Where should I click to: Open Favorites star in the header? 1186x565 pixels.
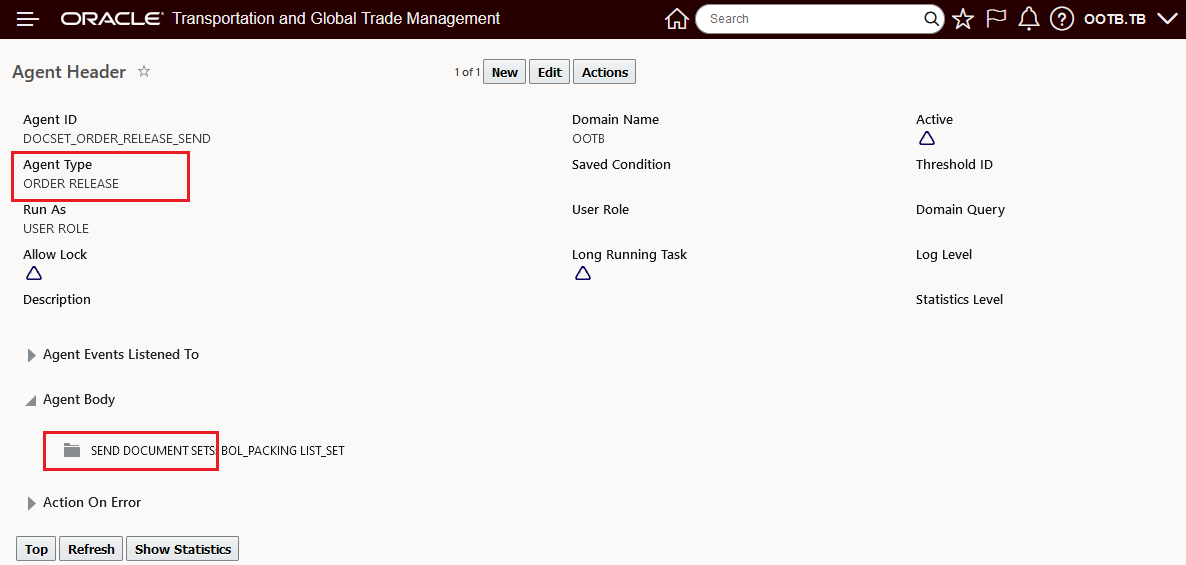(x=963, y=19)
